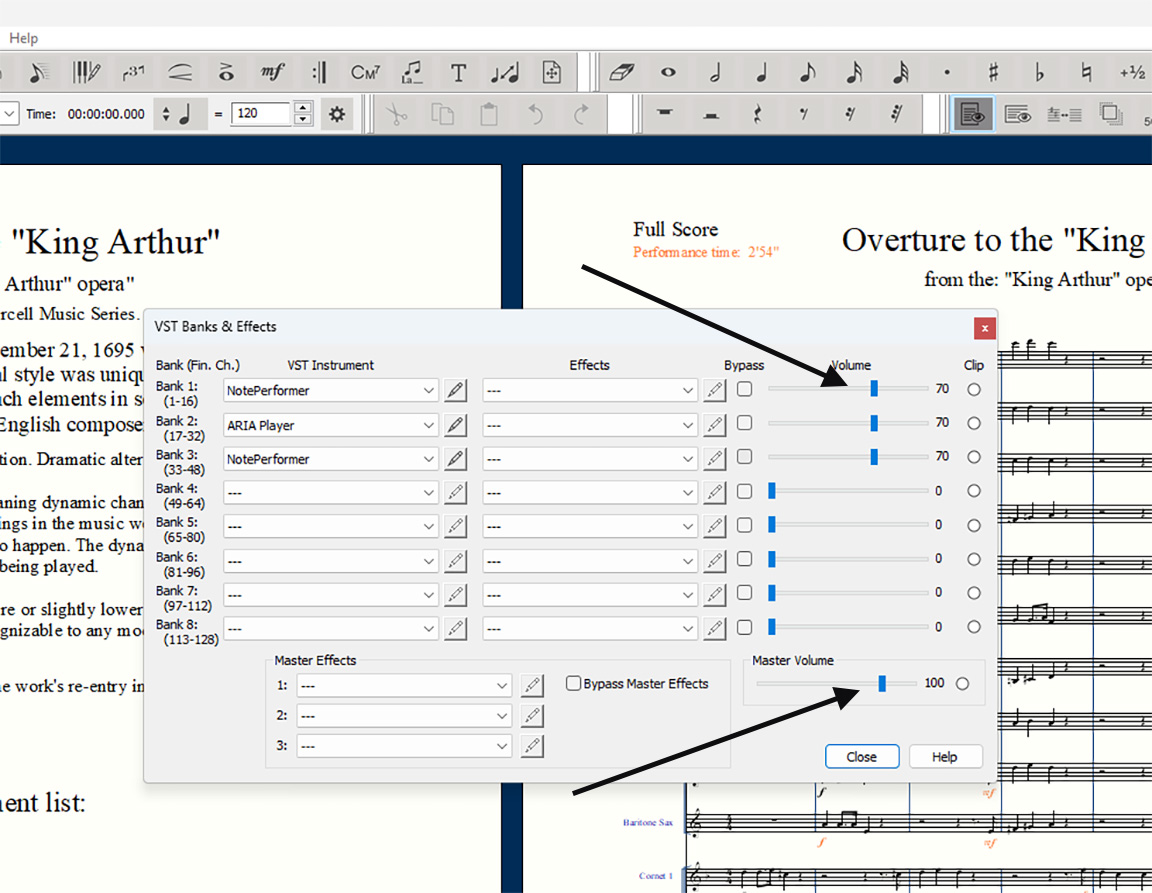Viewport: 1152px width, 893px height.
Task: Select the Lyrics tool icon
Action: 411,73
